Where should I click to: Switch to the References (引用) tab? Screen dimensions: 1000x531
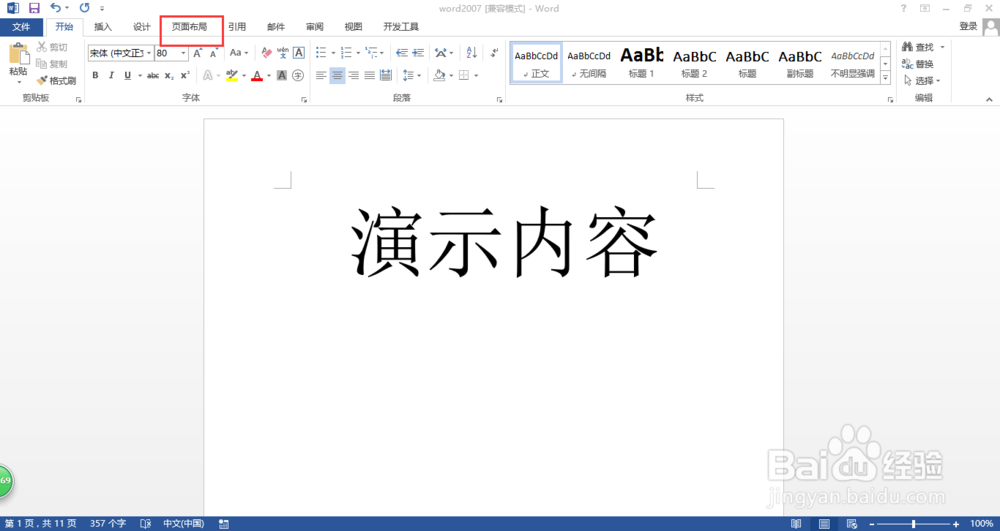click(x=237, y=27)
